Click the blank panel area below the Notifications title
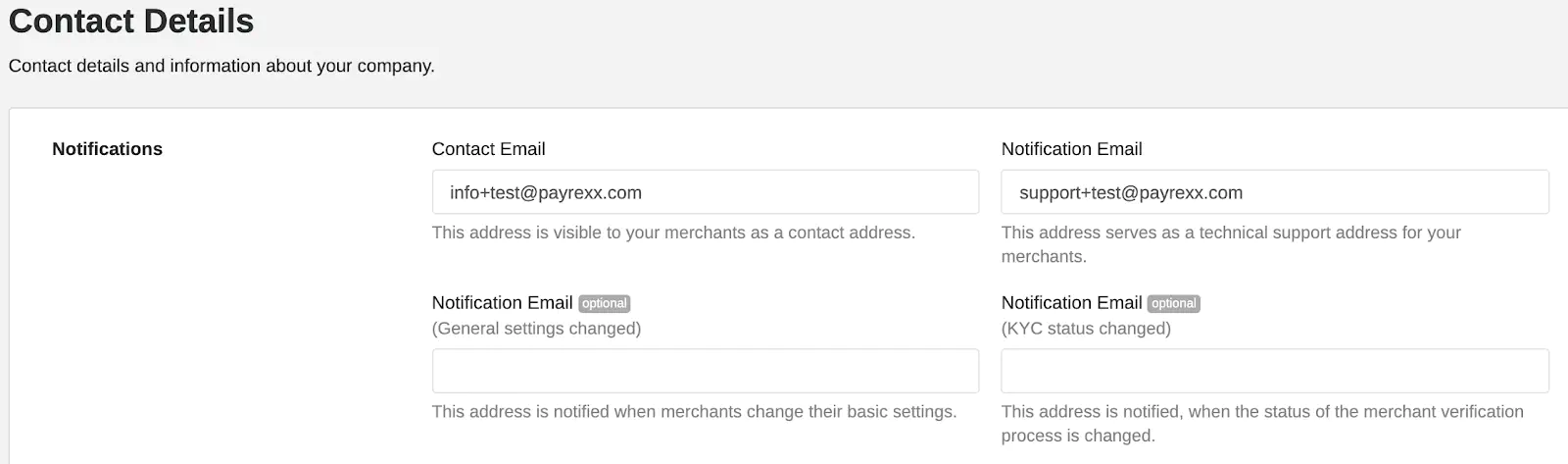The width and height of the screenshot is (1568, 464). (196, 314)
